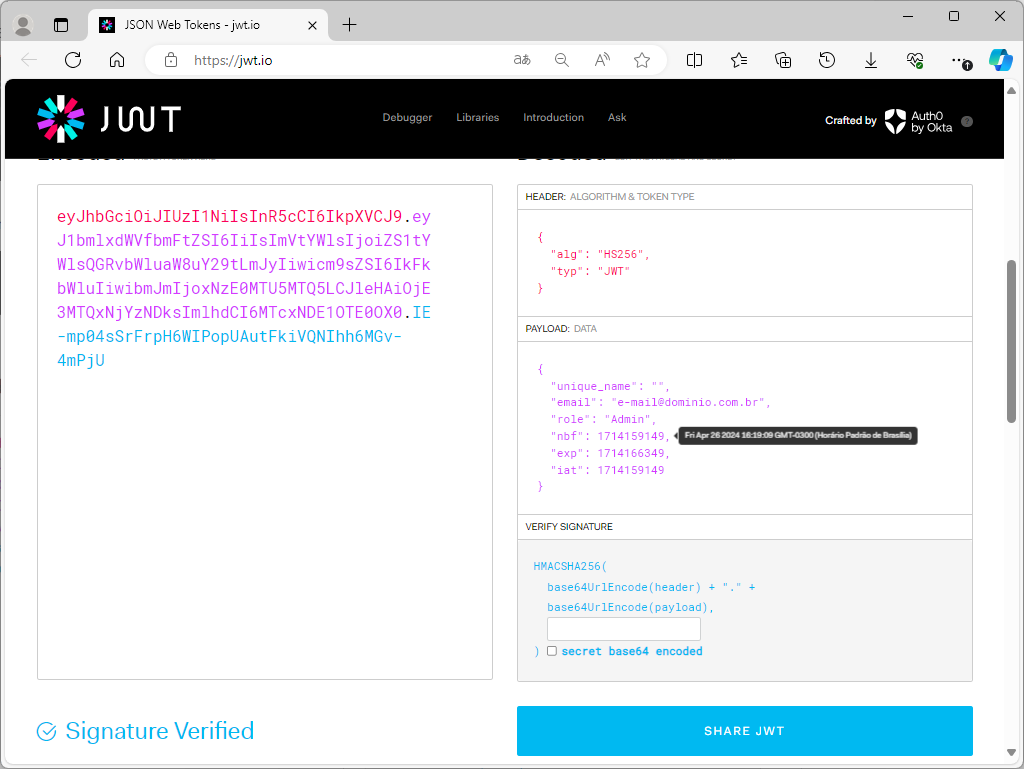The width and height of the screenshot is (1024, 769).
Task: Click the HEADER: ALGORITHM & TOKEN TYPE heading
Action: (609, 196)
